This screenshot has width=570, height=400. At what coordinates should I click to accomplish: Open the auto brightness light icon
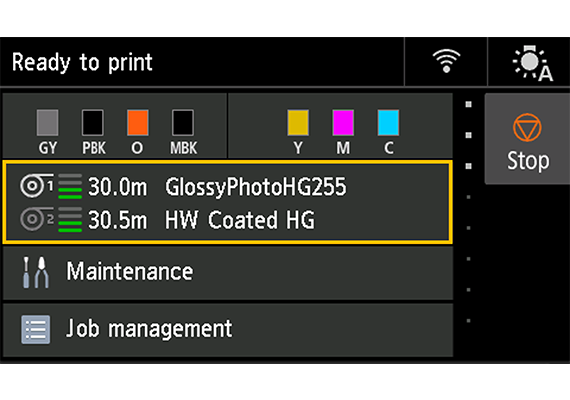coord(533,63)
